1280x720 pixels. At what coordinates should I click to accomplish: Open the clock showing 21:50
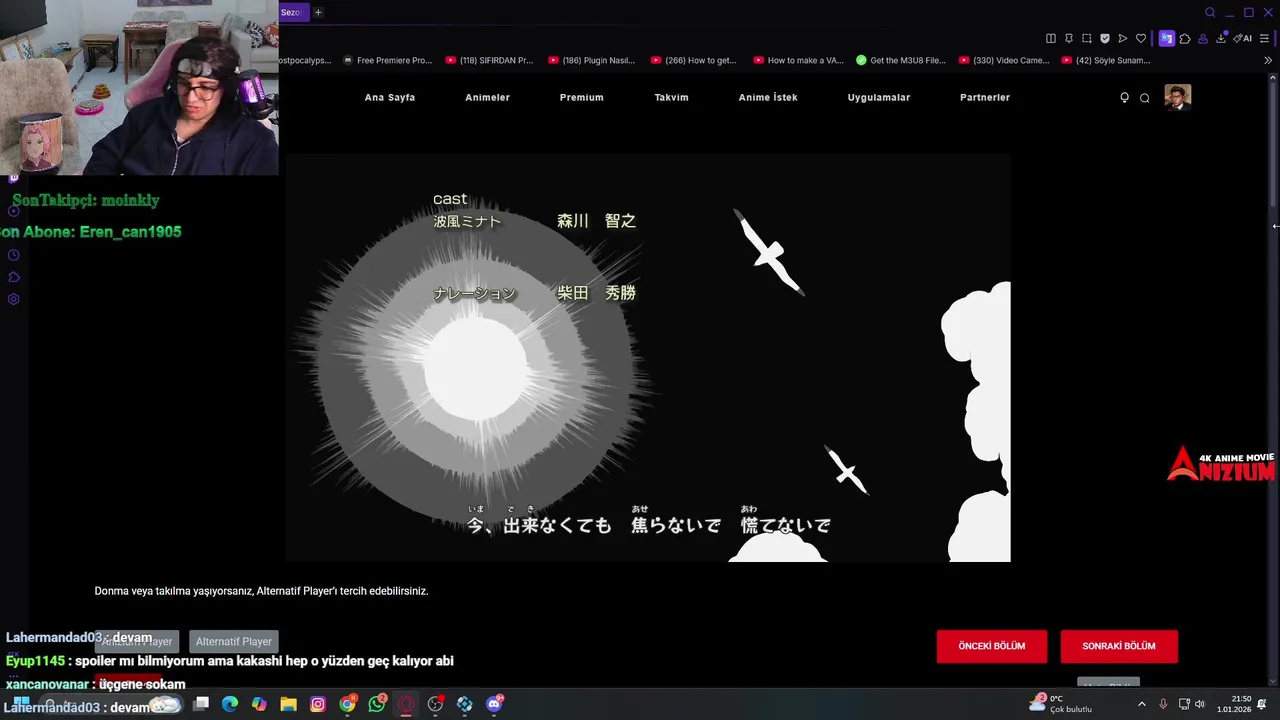pyautogui.click(x=1234, y=704)
